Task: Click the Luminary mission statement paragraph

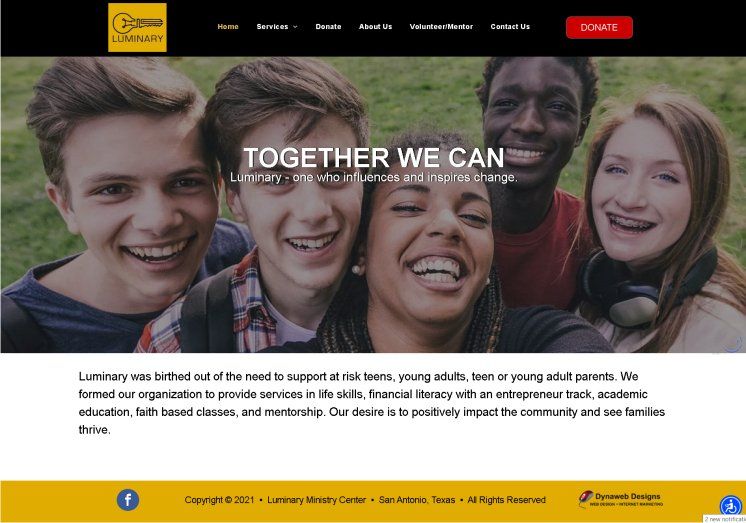Action: [x=372, y=403]
